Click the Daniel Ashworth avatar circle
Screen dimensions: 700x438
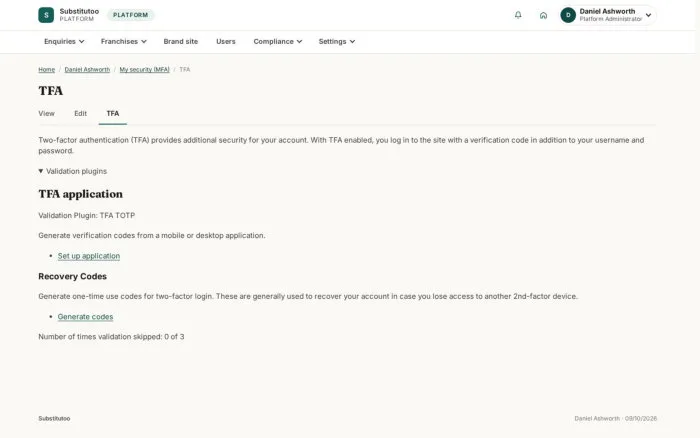(x=568, y=15)
